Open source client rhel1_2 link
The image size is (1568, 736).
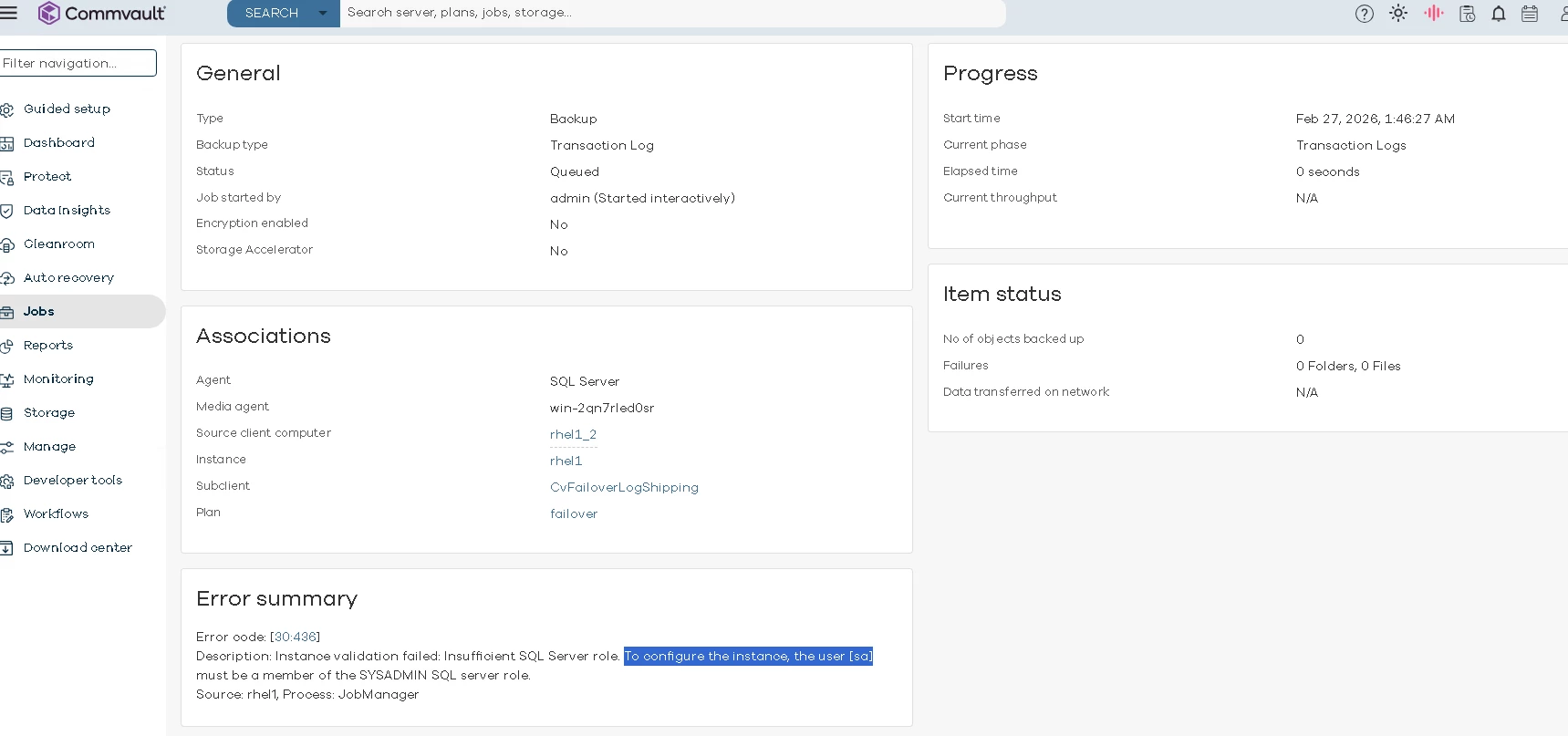click(573, 434)
